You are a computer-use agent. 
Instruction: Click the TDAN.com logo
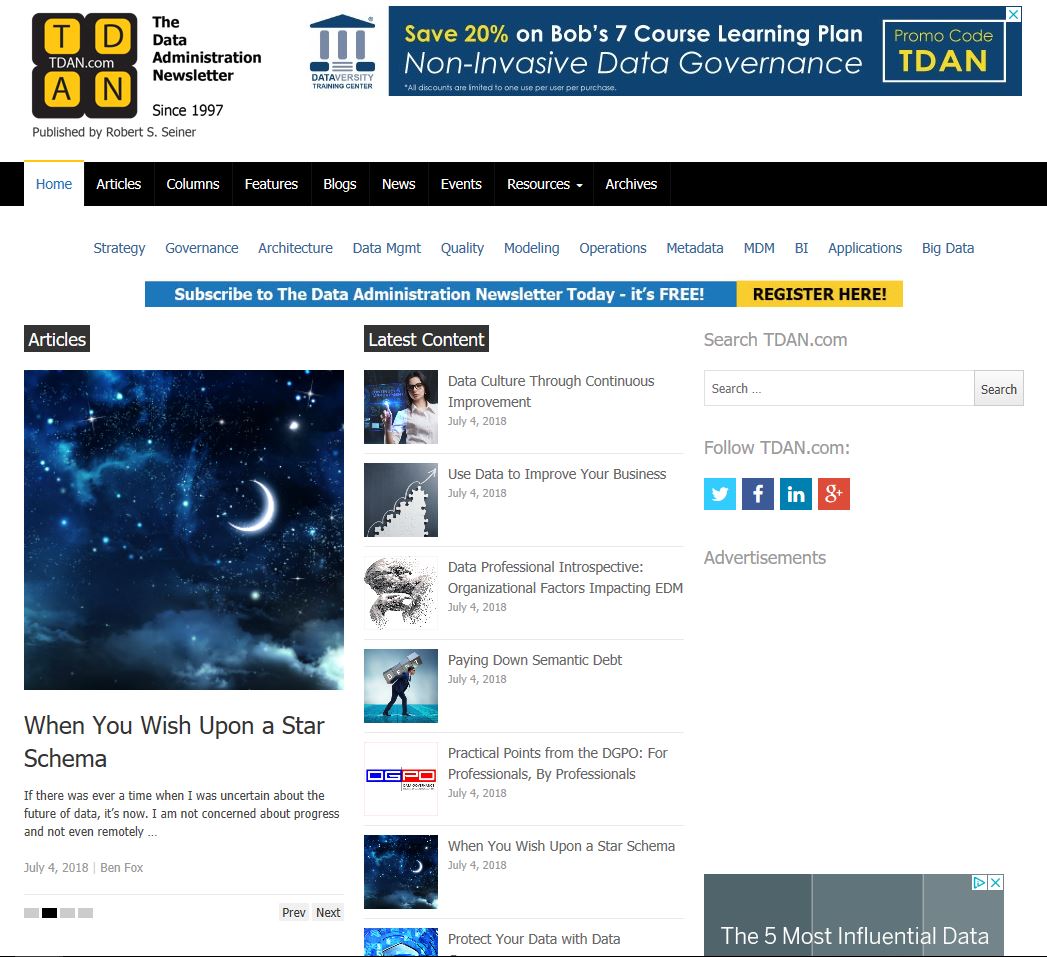tap(85, 65)
